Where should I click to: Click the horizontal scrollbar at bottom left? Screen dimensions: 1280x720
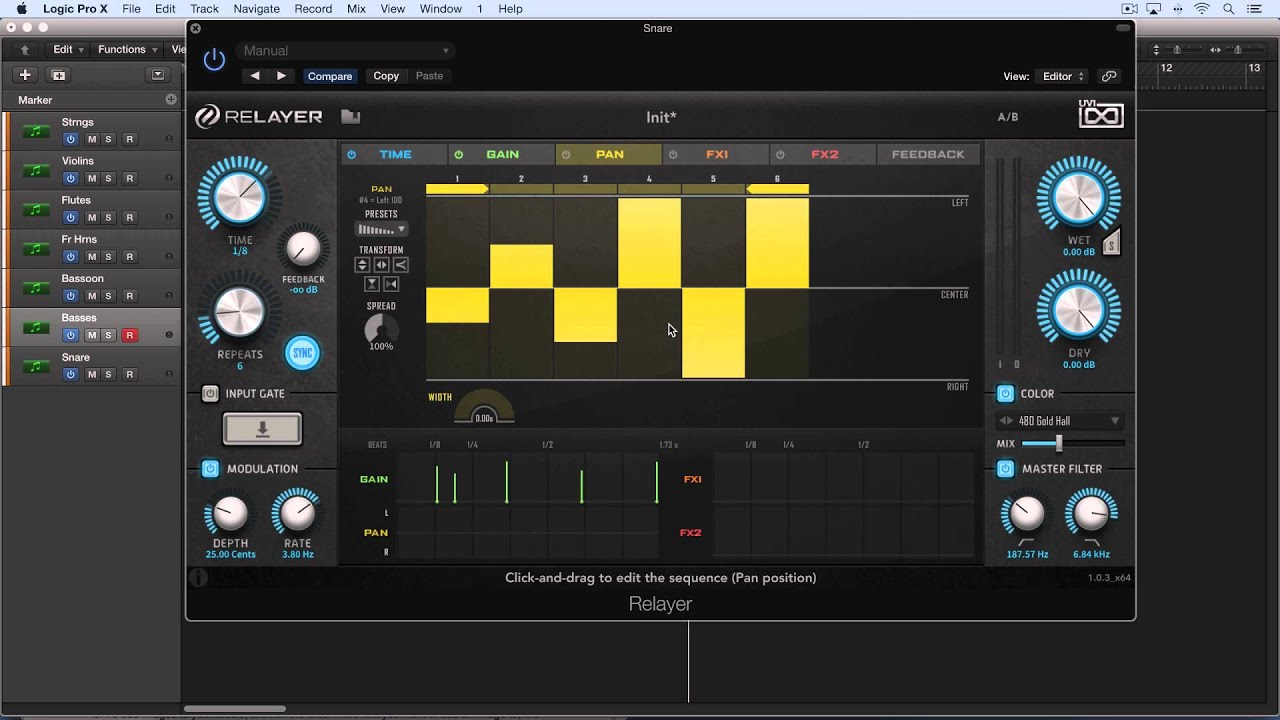point(235,710)
